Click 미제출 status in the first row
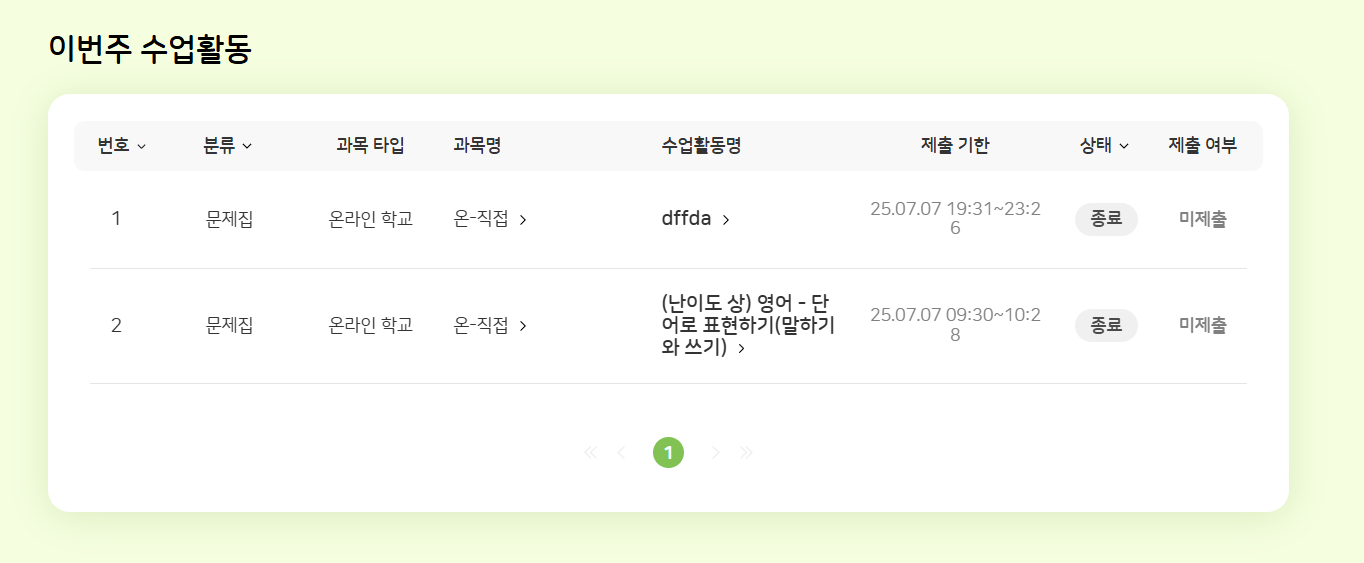The height and width of the screenshot is (563, 1364). tap(1202, 219)
